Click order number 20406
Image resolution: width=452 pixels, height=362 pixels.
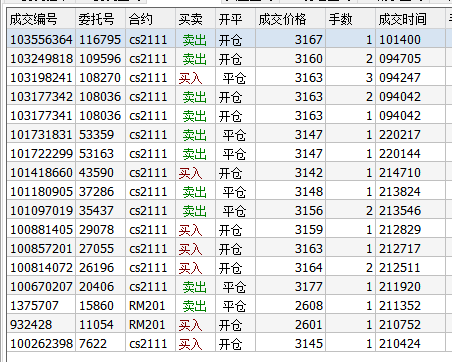coord(96,287)
